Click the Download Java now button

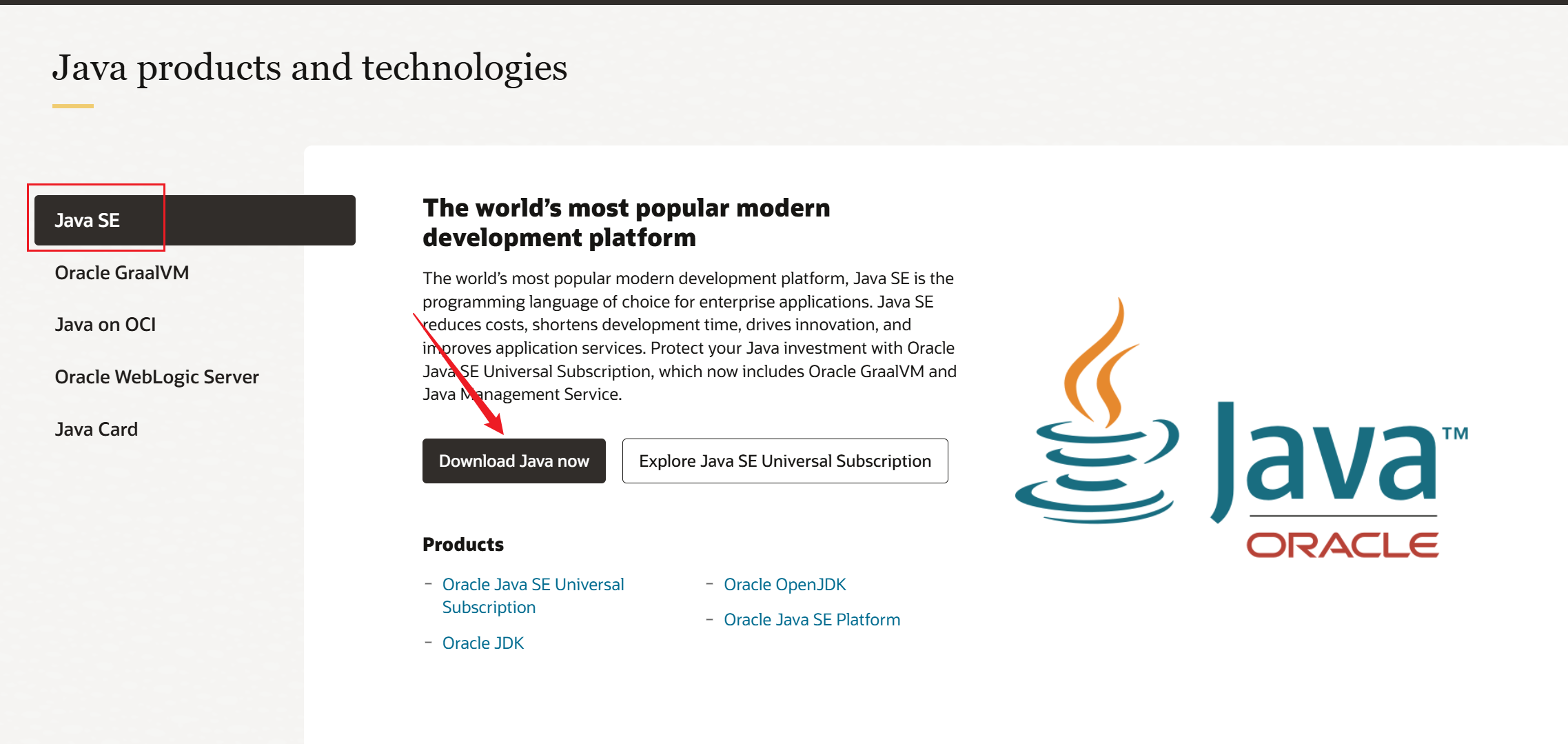pyautogui.click(x=514, y=461)
